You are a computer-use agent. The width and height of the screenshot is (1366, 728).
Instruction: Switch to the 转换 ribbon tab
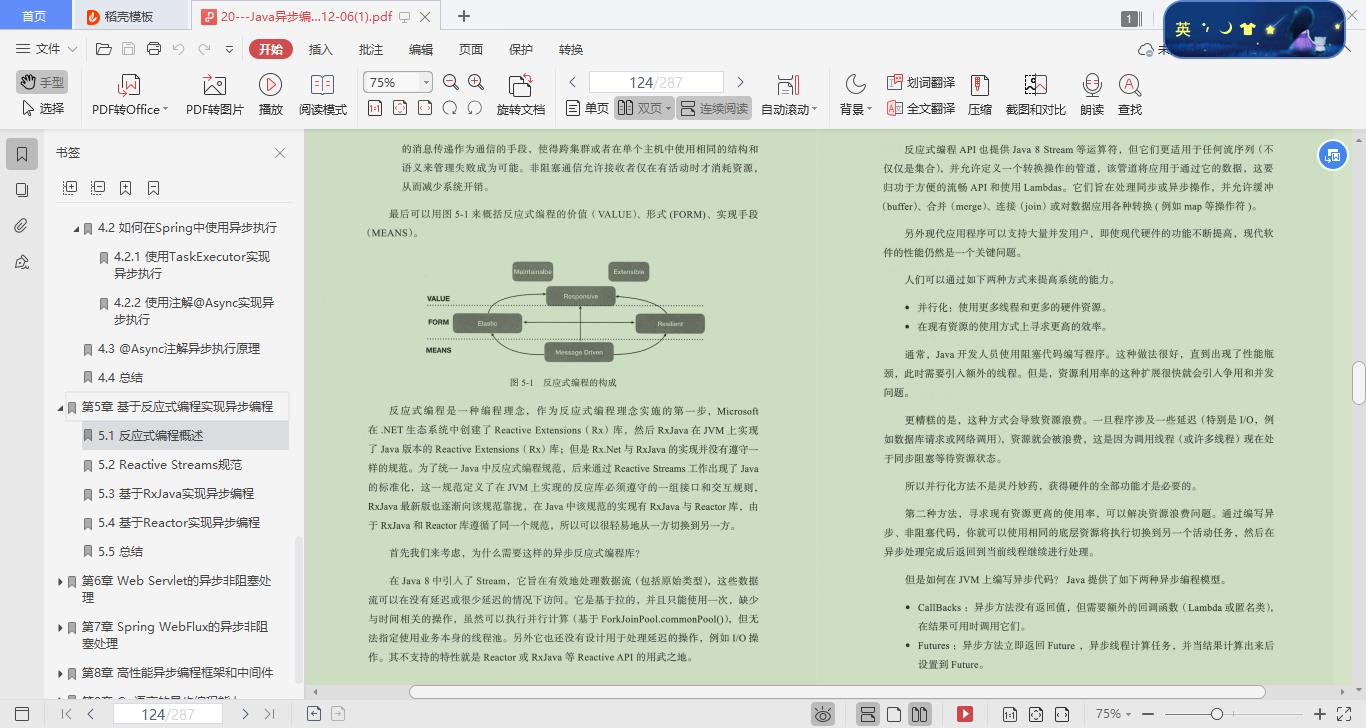point(570,49)
